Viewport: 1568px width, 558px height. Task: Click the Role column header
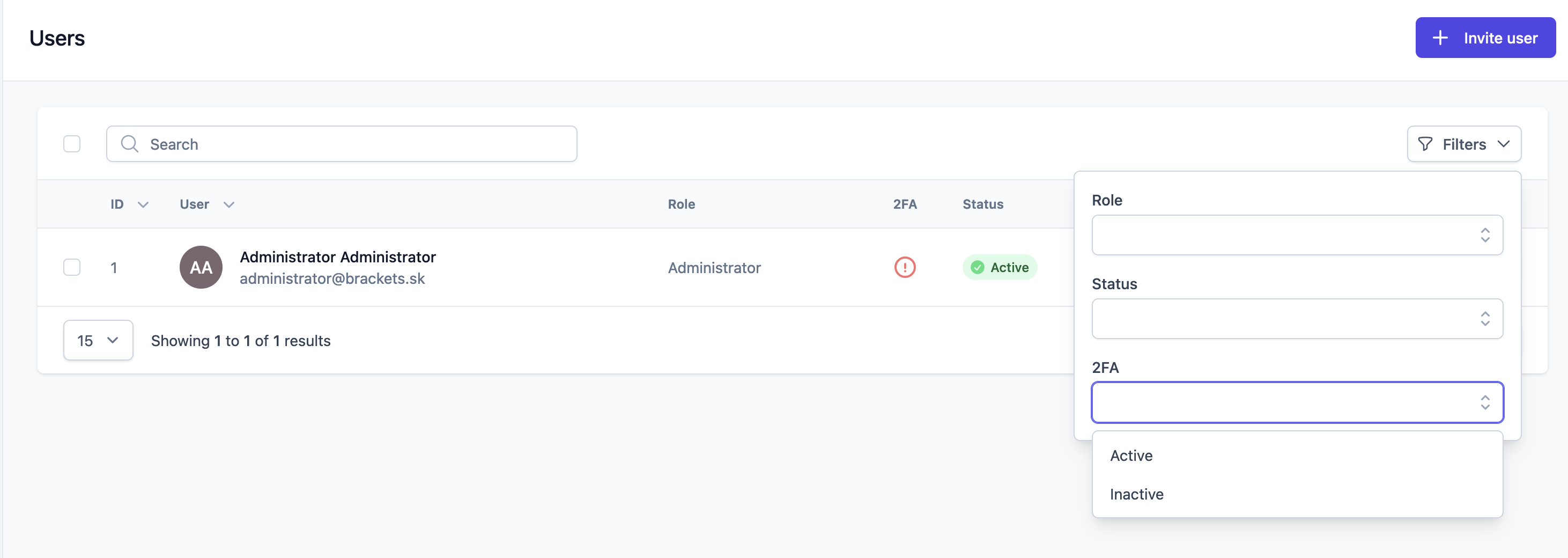pos(681,204)
